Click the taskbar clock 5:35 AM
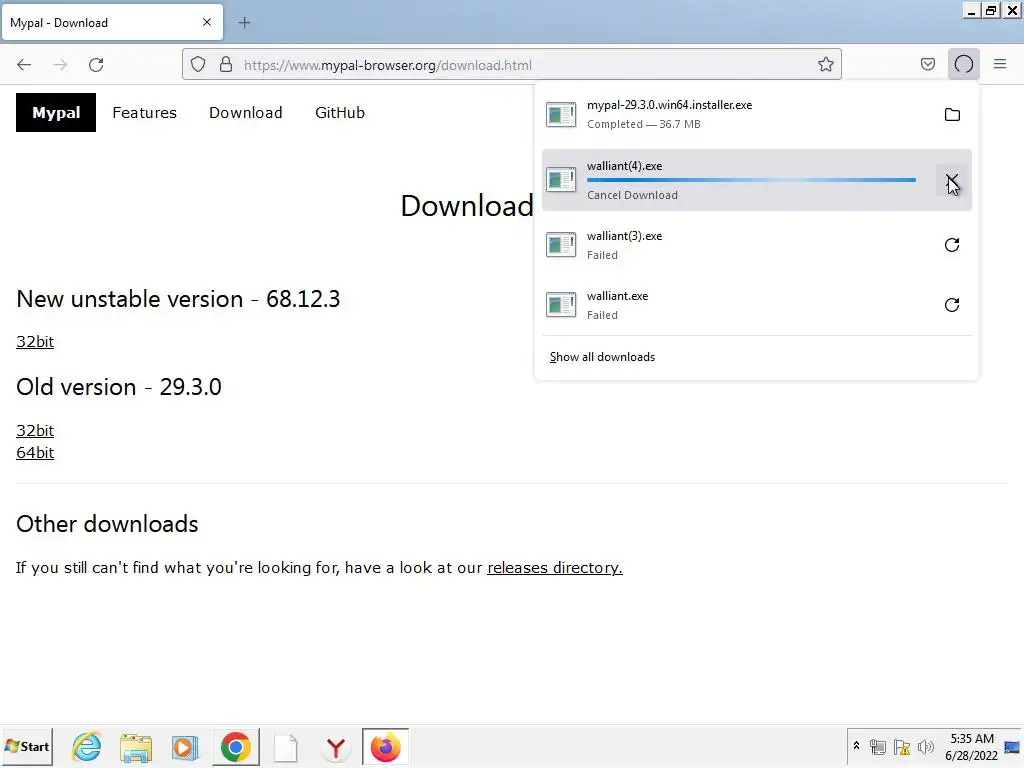Viewport: 1024px width, 768px height. click(x=972, y=746)
